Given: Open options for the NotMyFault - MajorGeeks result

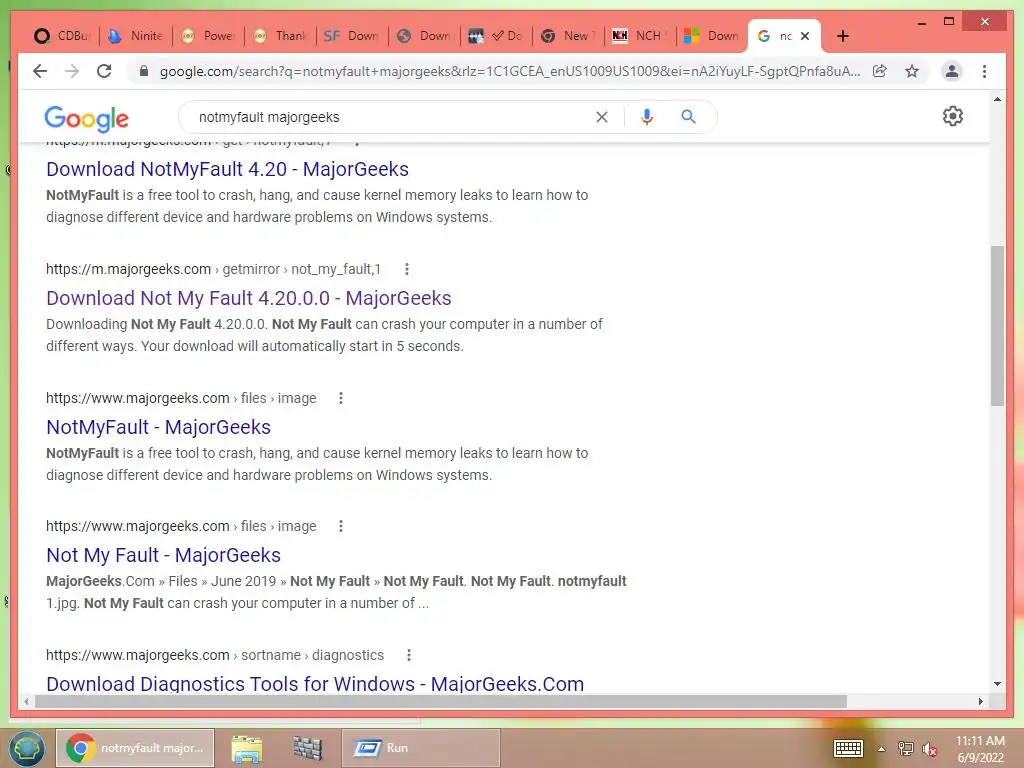Looking at the screenshot, I should pyautogui.click(x=341, y=398).
